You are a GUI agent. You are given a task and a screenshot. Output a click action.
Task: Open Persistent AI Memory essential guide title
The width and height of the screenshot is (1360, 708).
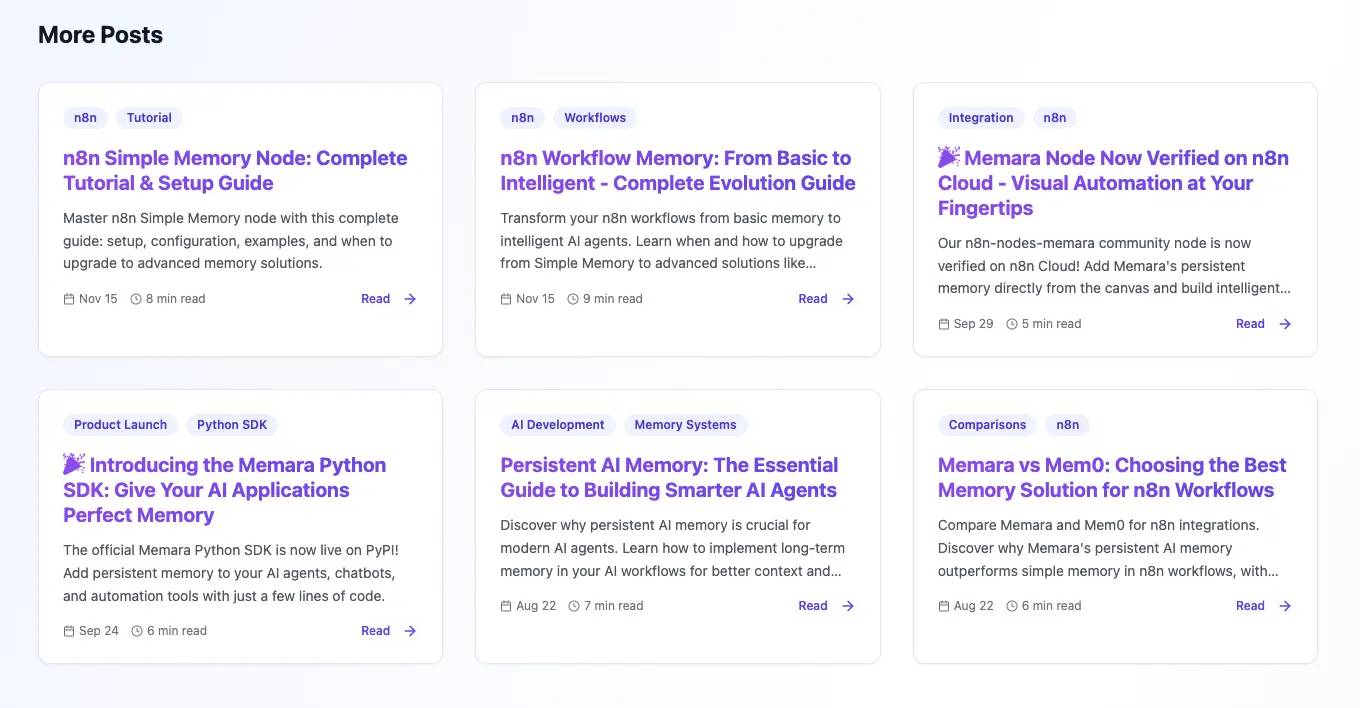[669, 477]
